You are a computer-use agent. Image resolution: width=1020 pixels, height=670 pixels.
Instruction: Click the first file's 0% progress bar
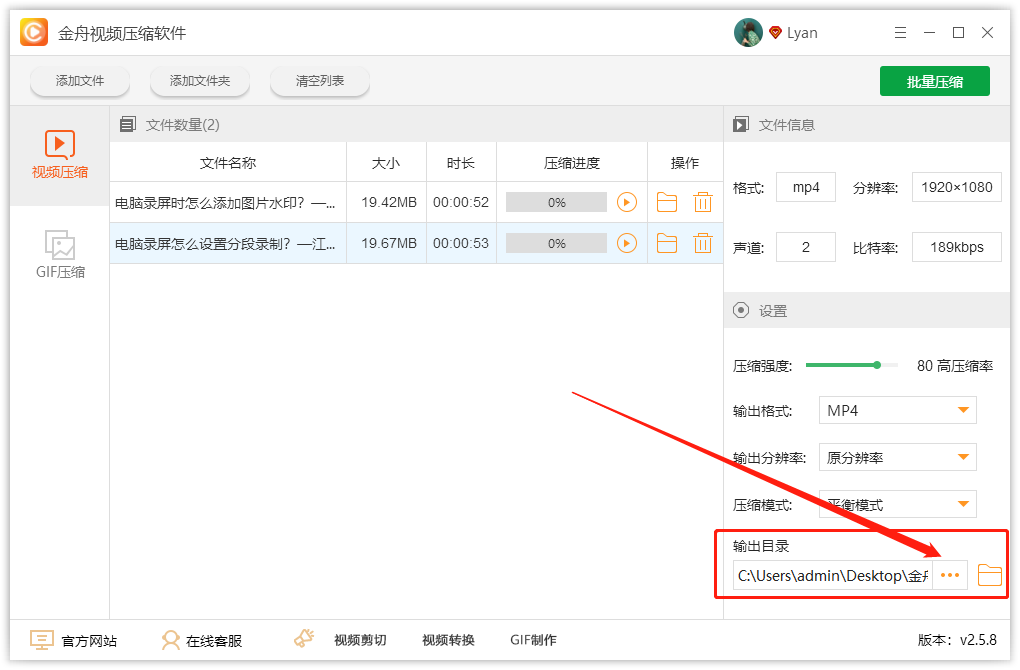pos(556,202)
